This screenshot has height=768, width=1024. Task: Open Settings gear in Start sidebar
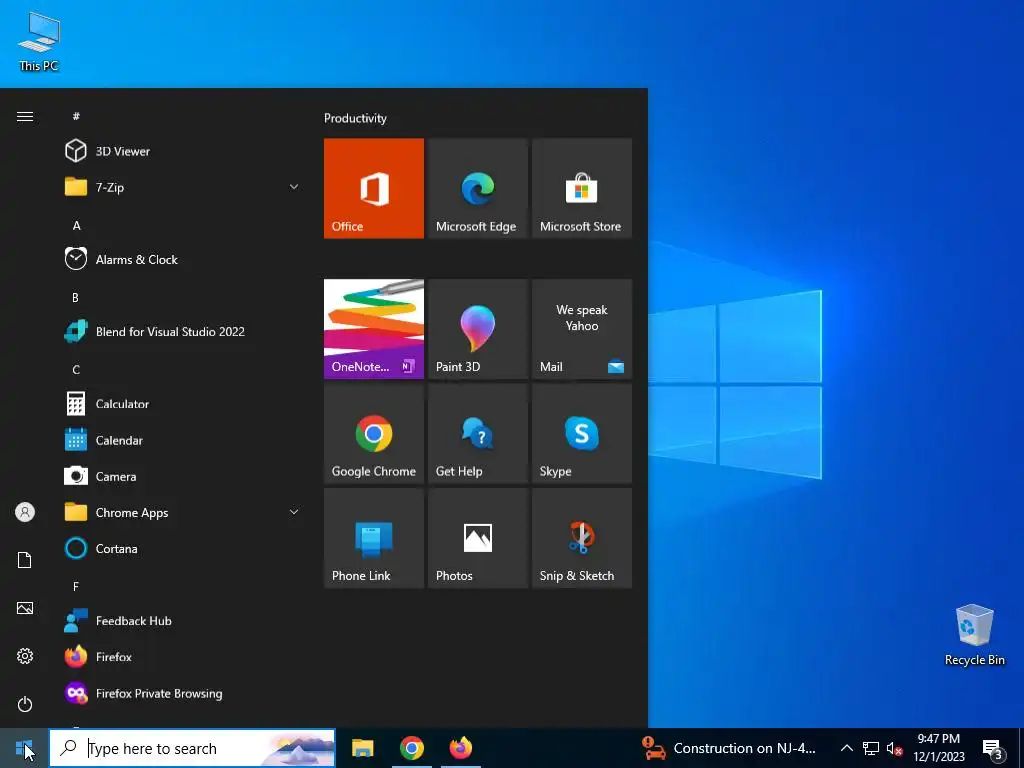coord(25,656)
